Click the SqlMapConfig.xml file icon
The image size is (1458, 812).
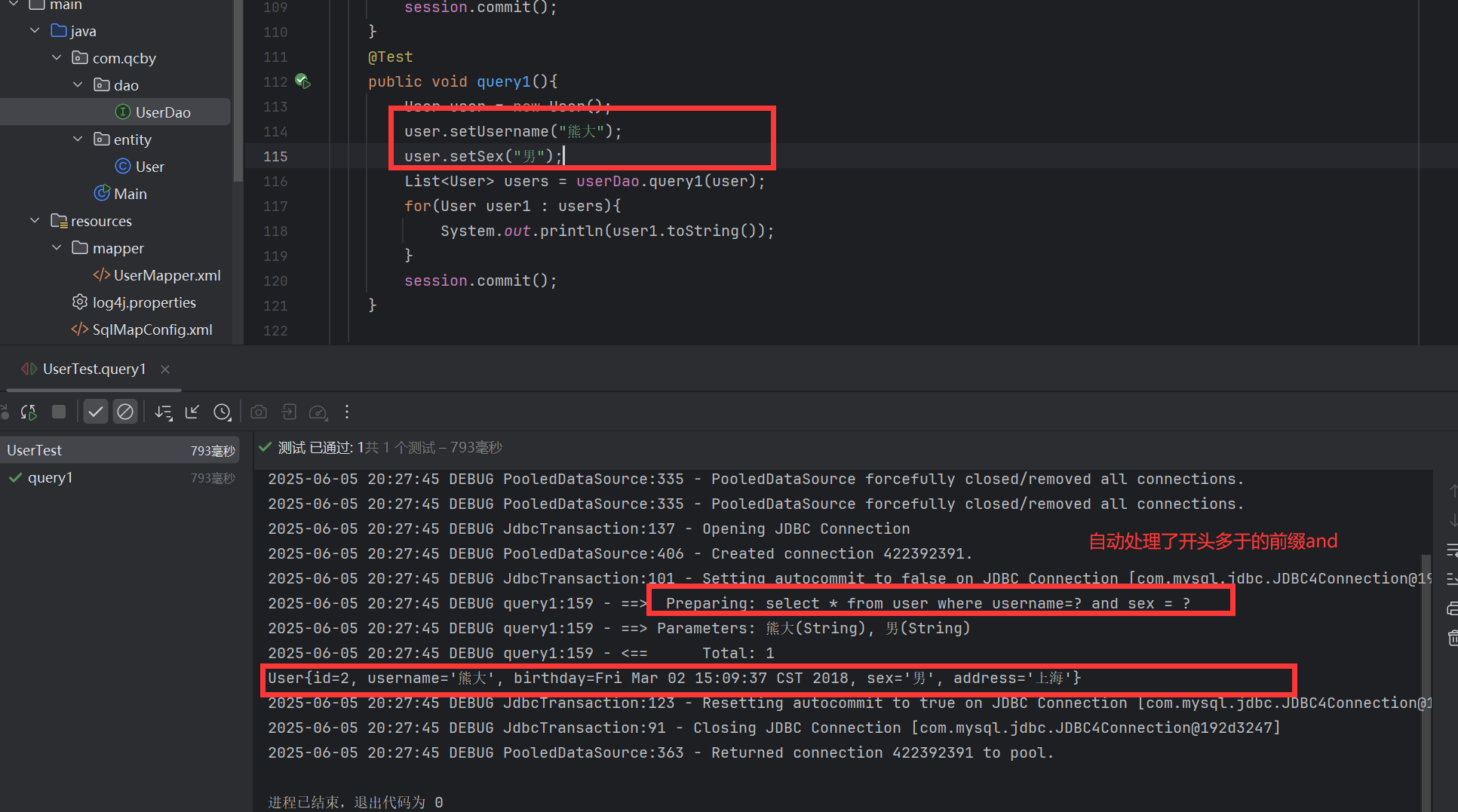(x=80, y=329)
